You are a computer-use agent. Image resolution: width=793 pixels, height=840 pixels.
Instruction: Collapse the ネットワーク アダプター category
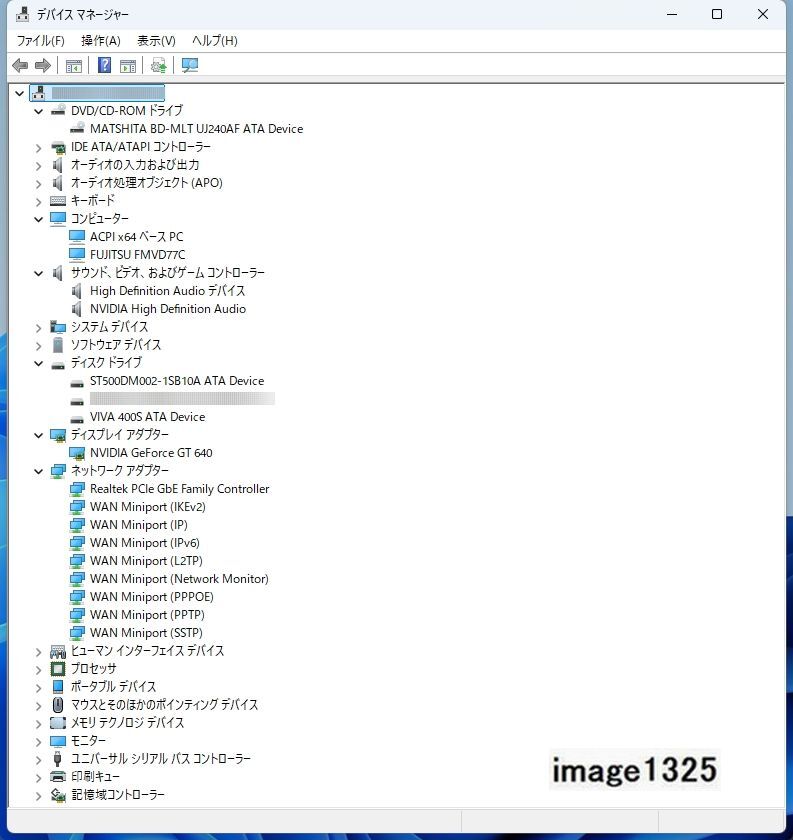[x=39, y=471]
